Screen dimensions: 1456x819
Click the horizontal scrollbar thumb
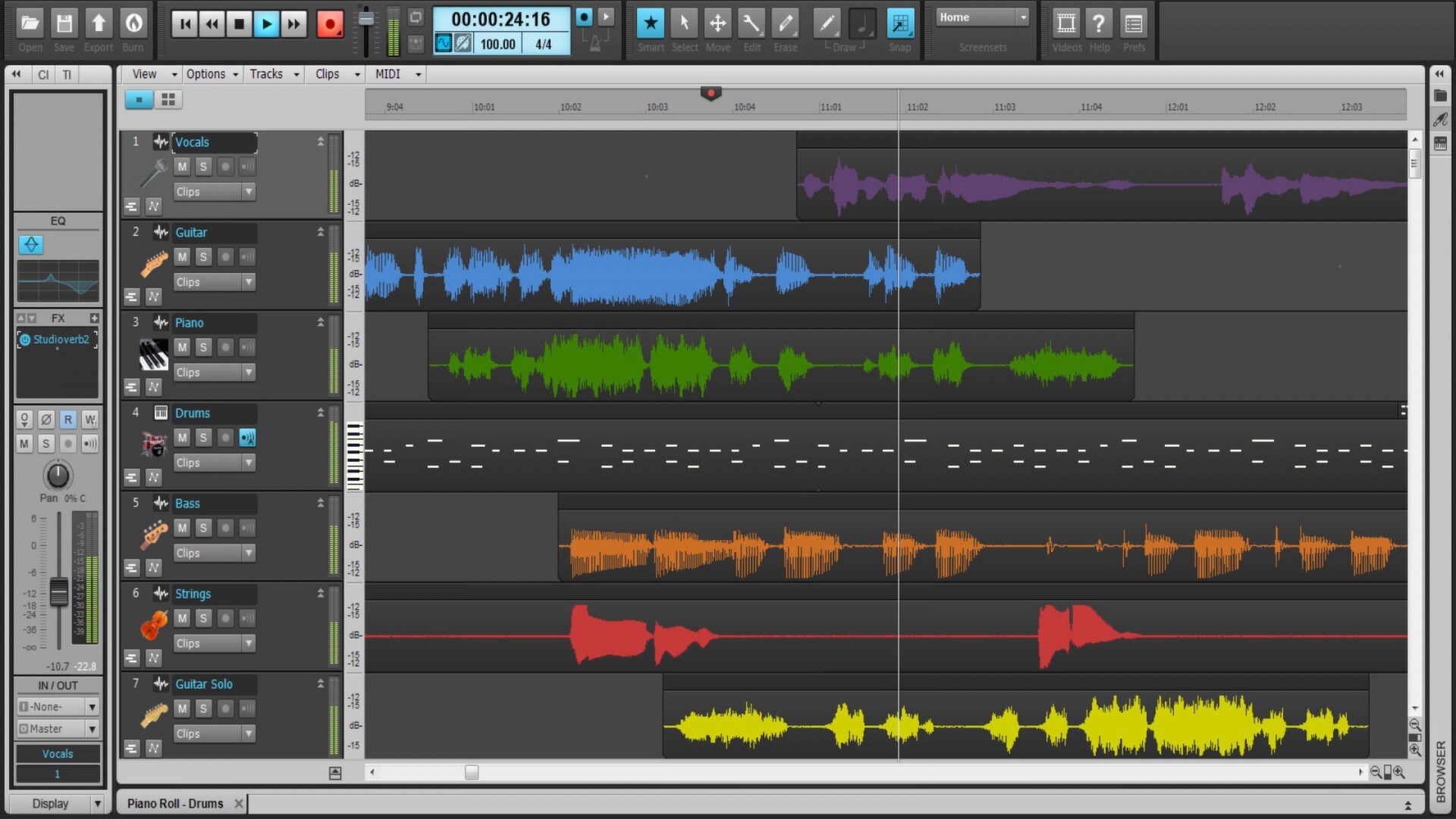pyautogui.click(x=472, y=772)
